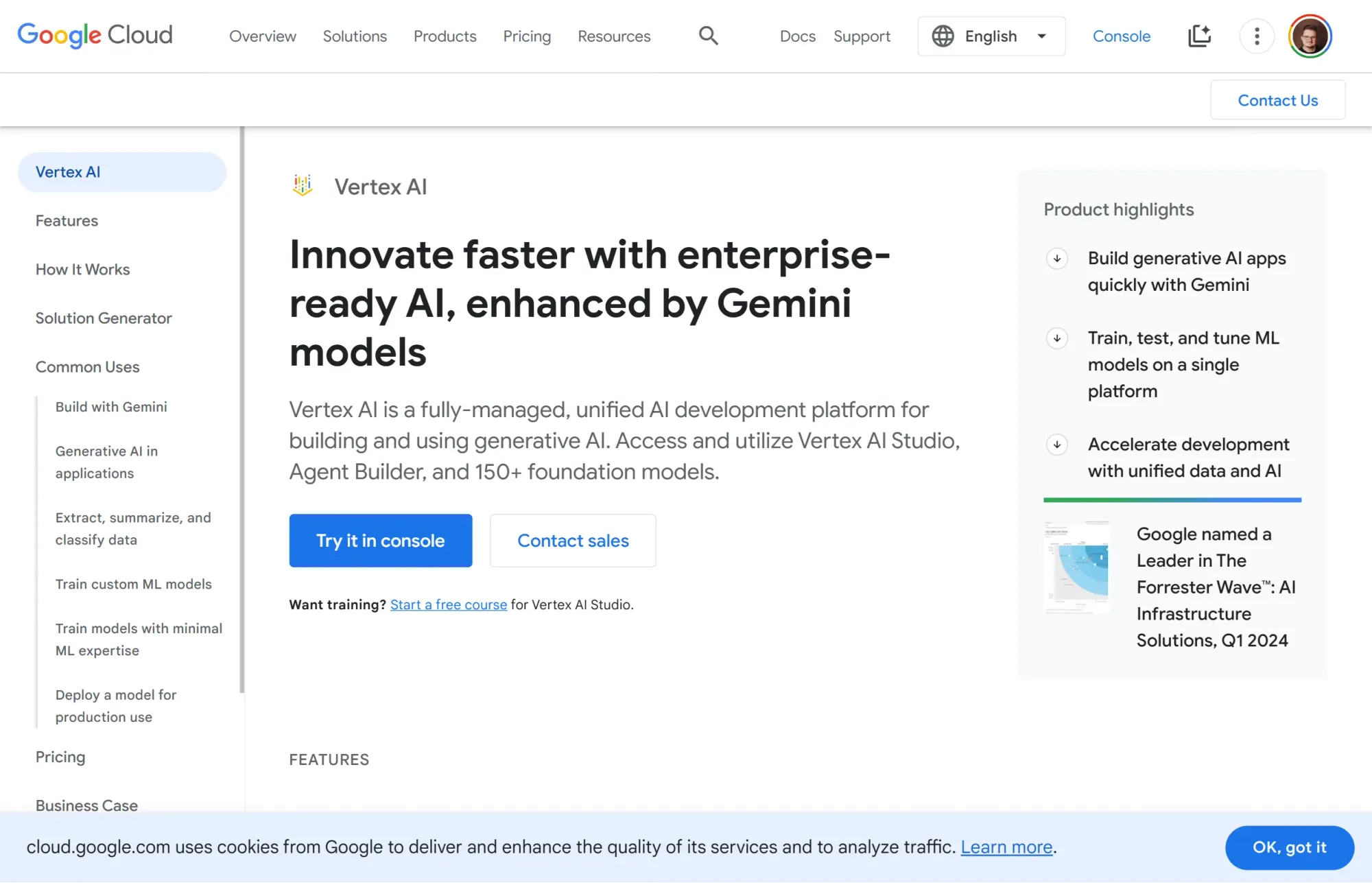The image size is (1372, 883).
Task: Dismiss cookies with 'OK, got it'
Action: pyautogui.click(x=1290, y=847)
